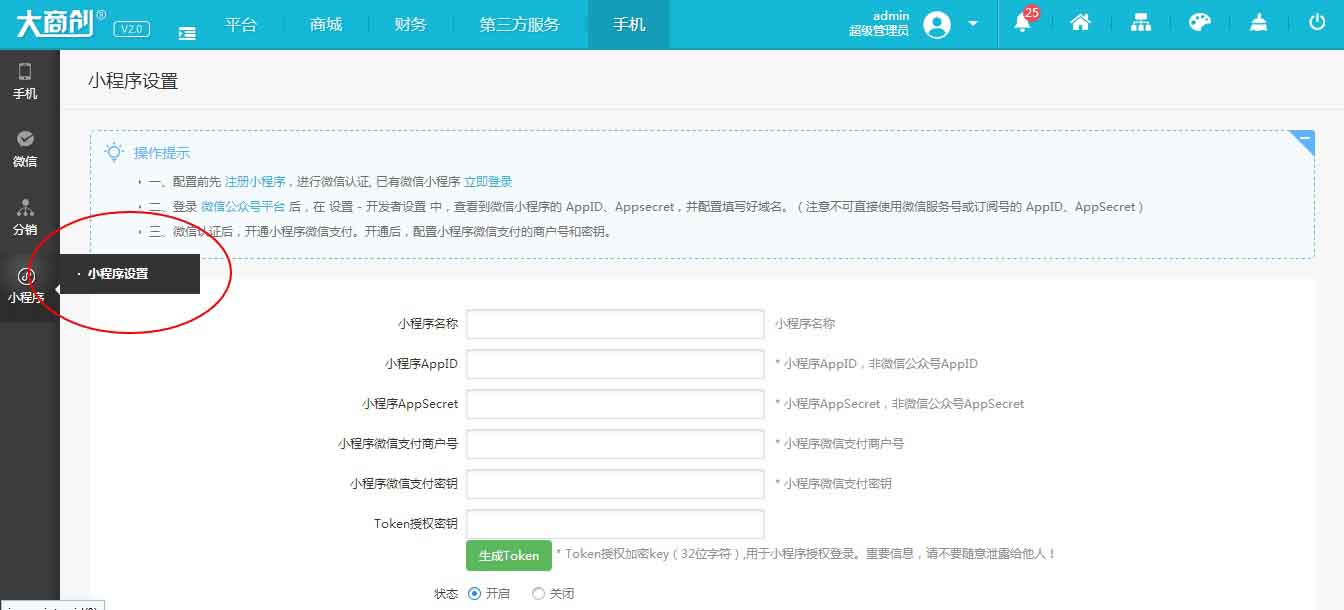Click the notification bell icon
This screenshot has height=610, width=1344.
tap(1022, 24)
